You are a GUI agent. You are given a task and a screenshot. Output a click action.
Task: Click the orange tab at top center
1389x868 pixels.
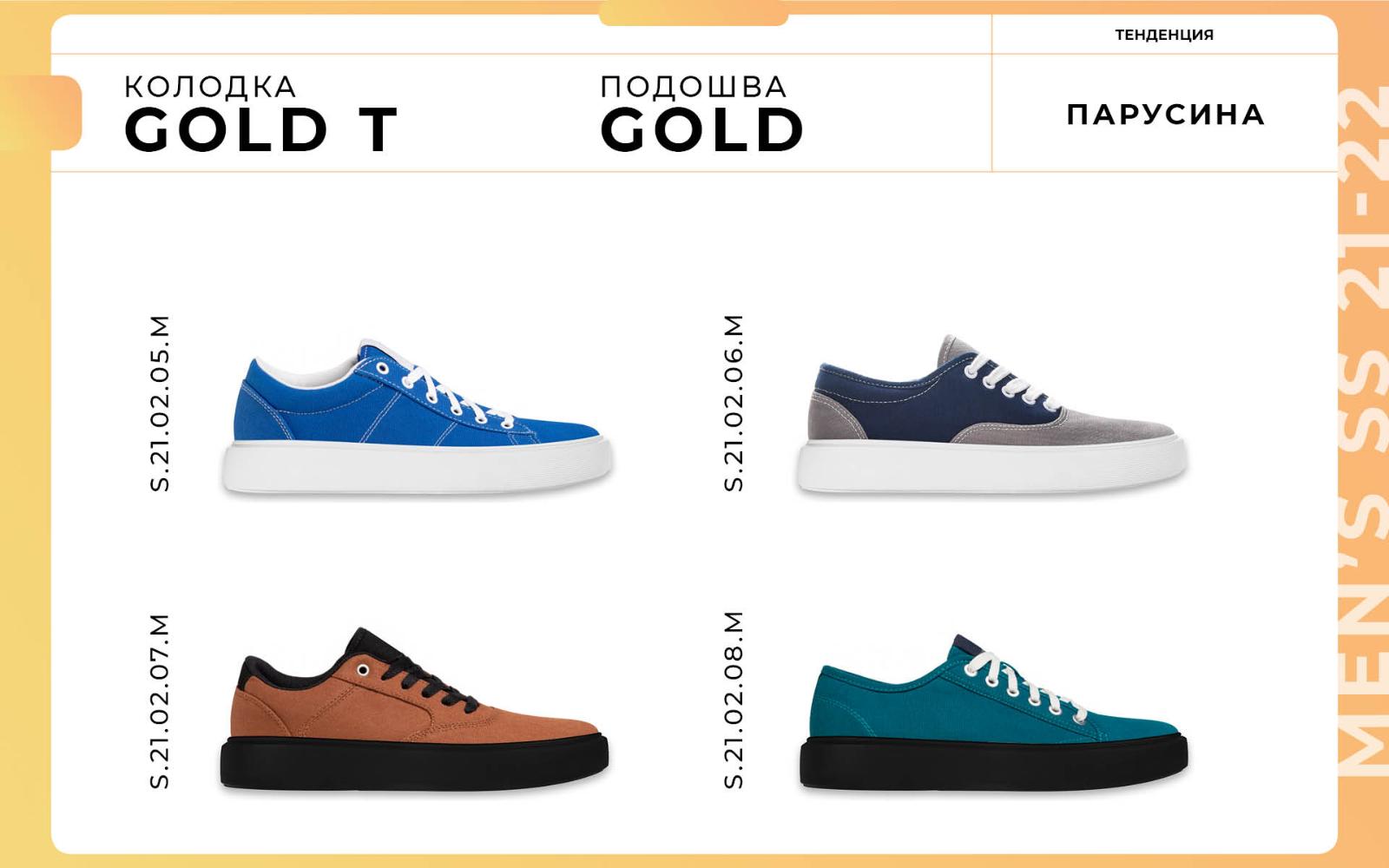[694, 13]
